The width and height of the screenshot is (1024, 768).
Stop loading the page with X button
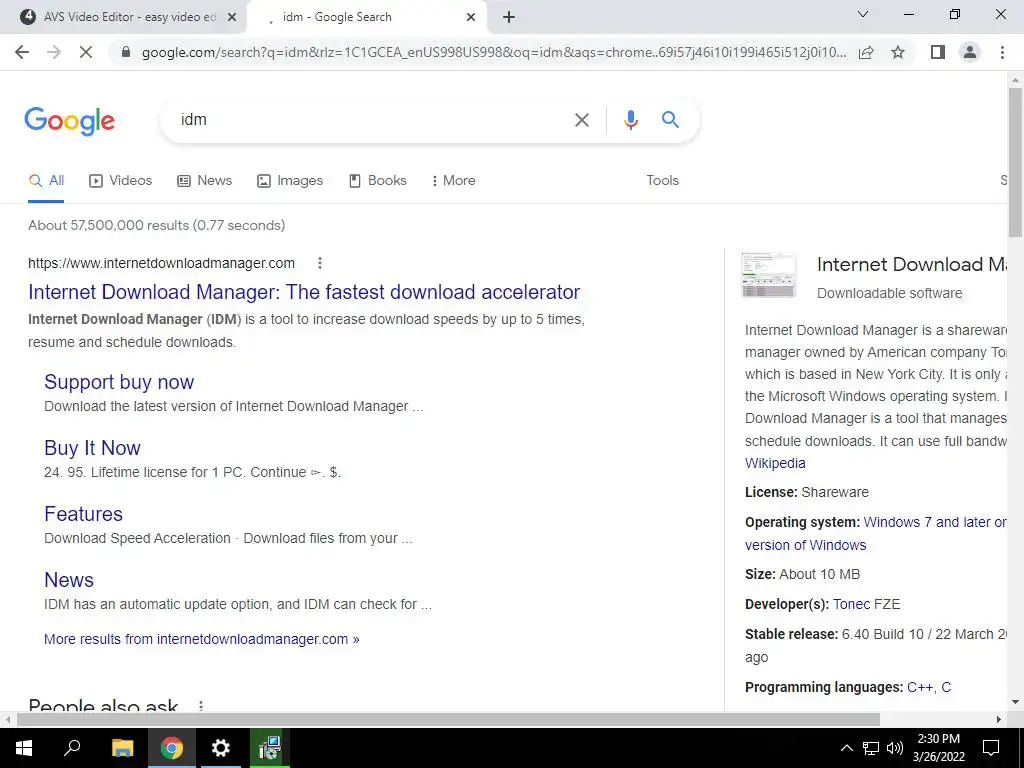click(x=86, y=52)
